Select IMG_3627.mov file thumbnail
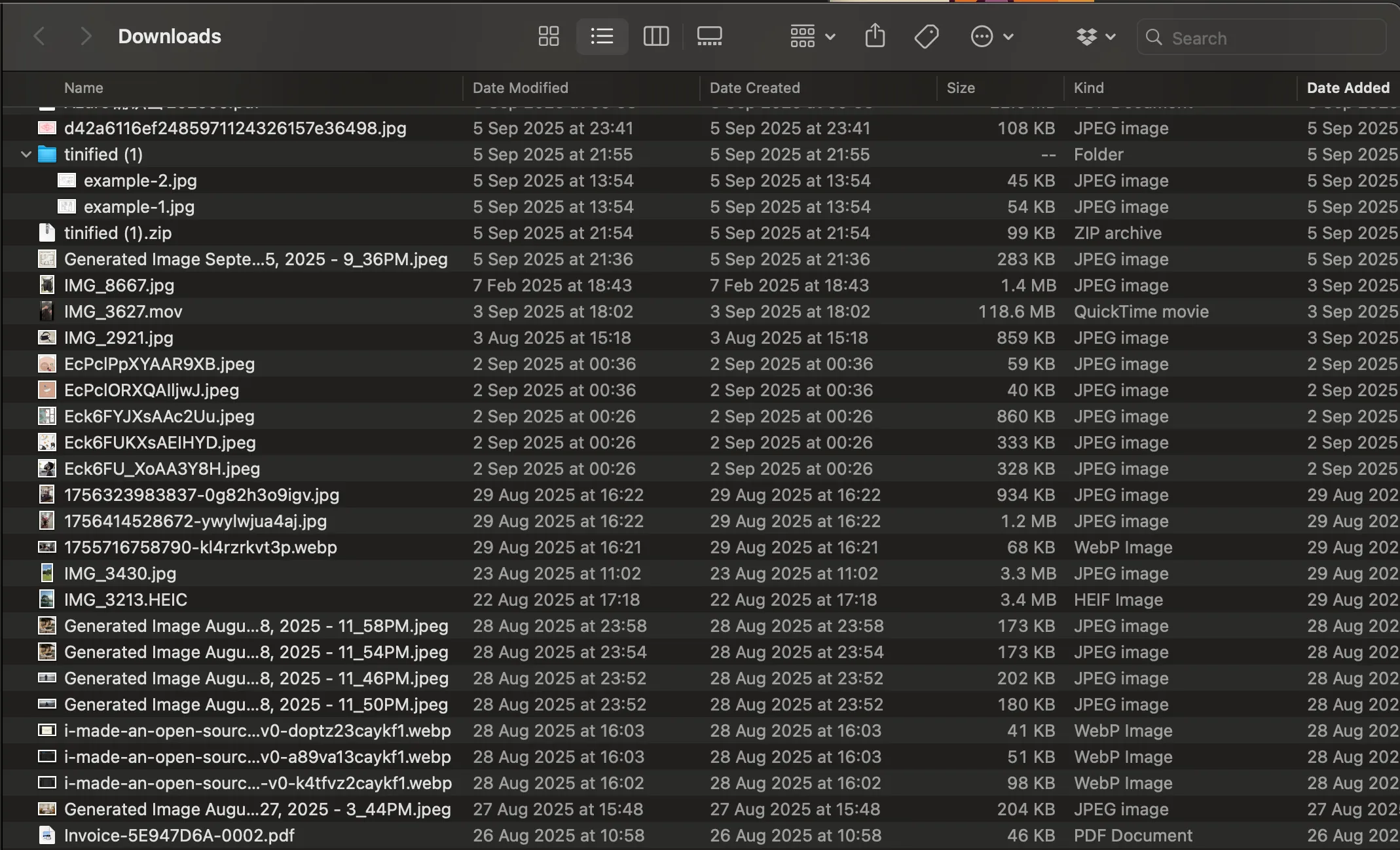The width and height of the screenshot is (1400, 850). pyautogui.click(x=46, y=312)
